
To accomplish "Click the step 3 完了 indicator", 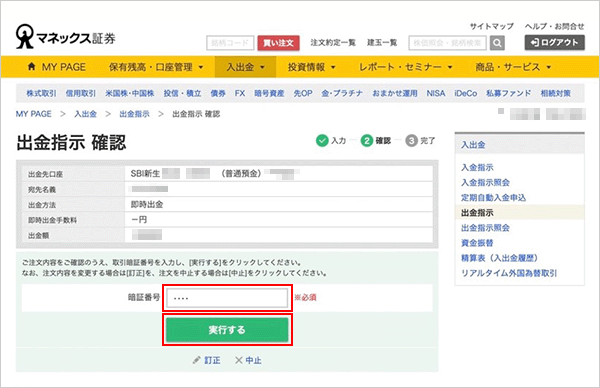I will coord(420,141).
